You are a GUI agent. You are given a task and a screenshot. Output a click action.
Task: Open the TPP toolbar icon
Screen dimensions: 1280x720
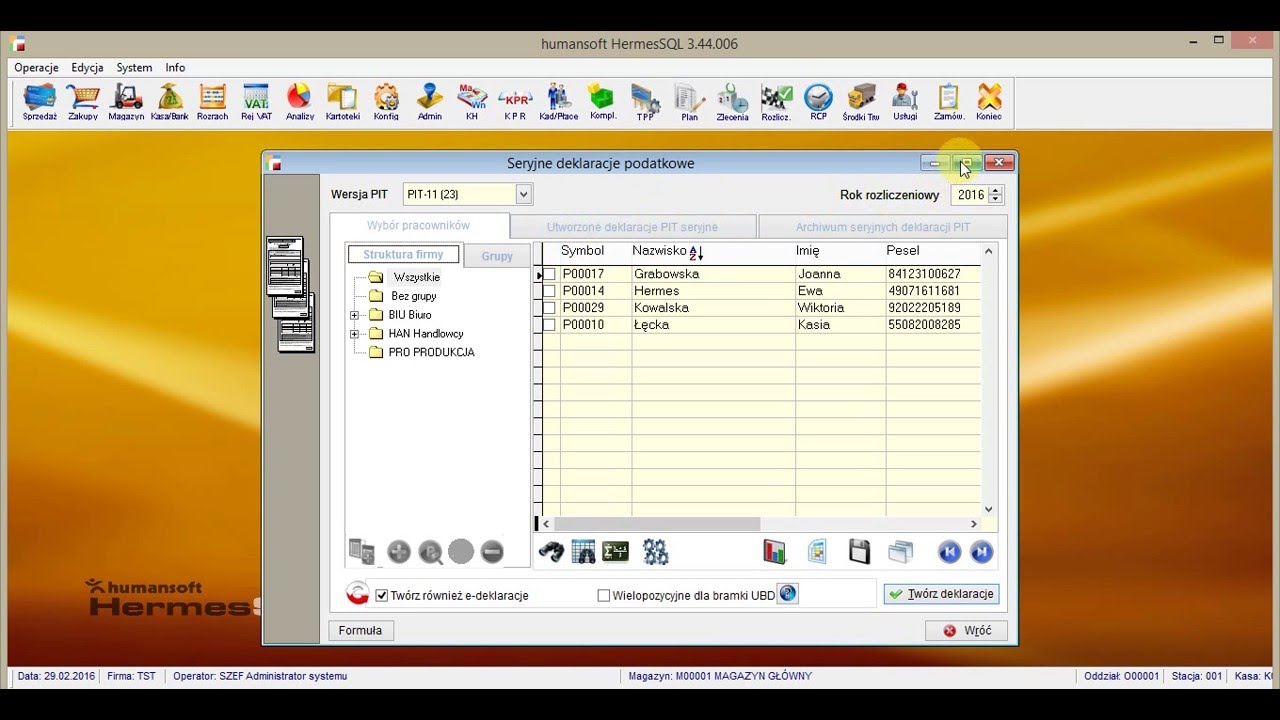pos(645,103)
